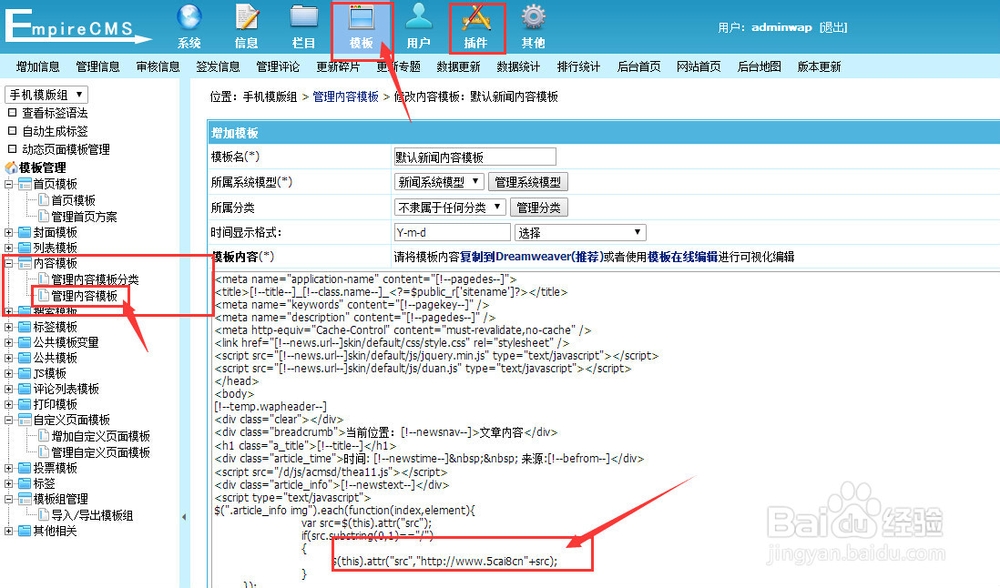Open the 管理评论 menu item

pyautogui.click(x=278, y=66)
